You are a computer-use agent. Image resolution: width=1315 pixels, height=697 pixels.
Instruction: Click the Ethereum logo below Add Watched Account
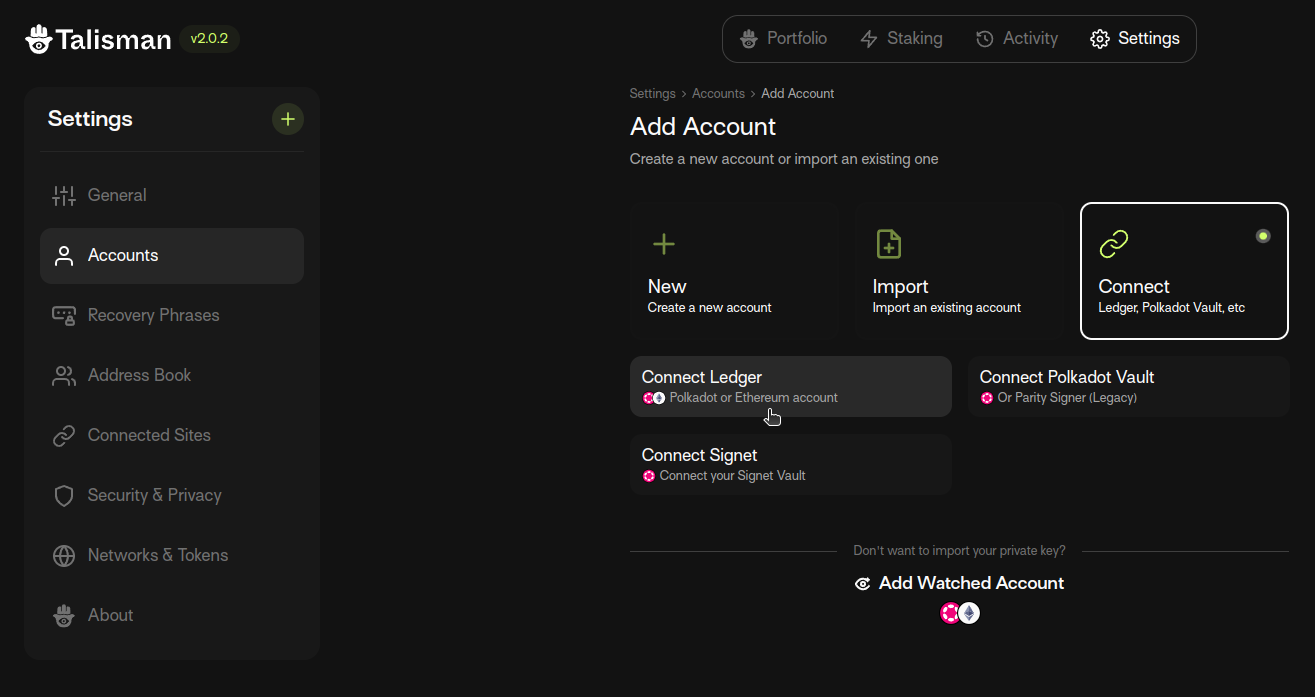(x=969, y=613)
